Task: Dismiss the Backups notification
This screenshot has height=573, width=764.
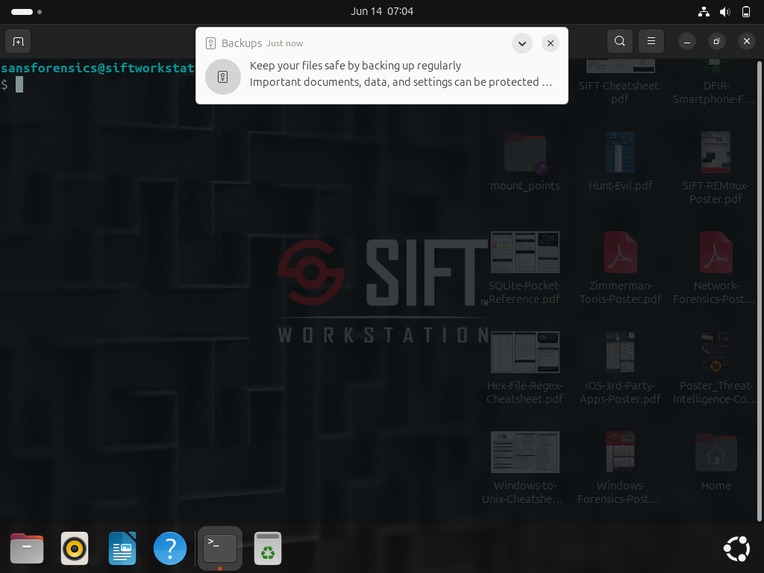Action: pos(550,43)
